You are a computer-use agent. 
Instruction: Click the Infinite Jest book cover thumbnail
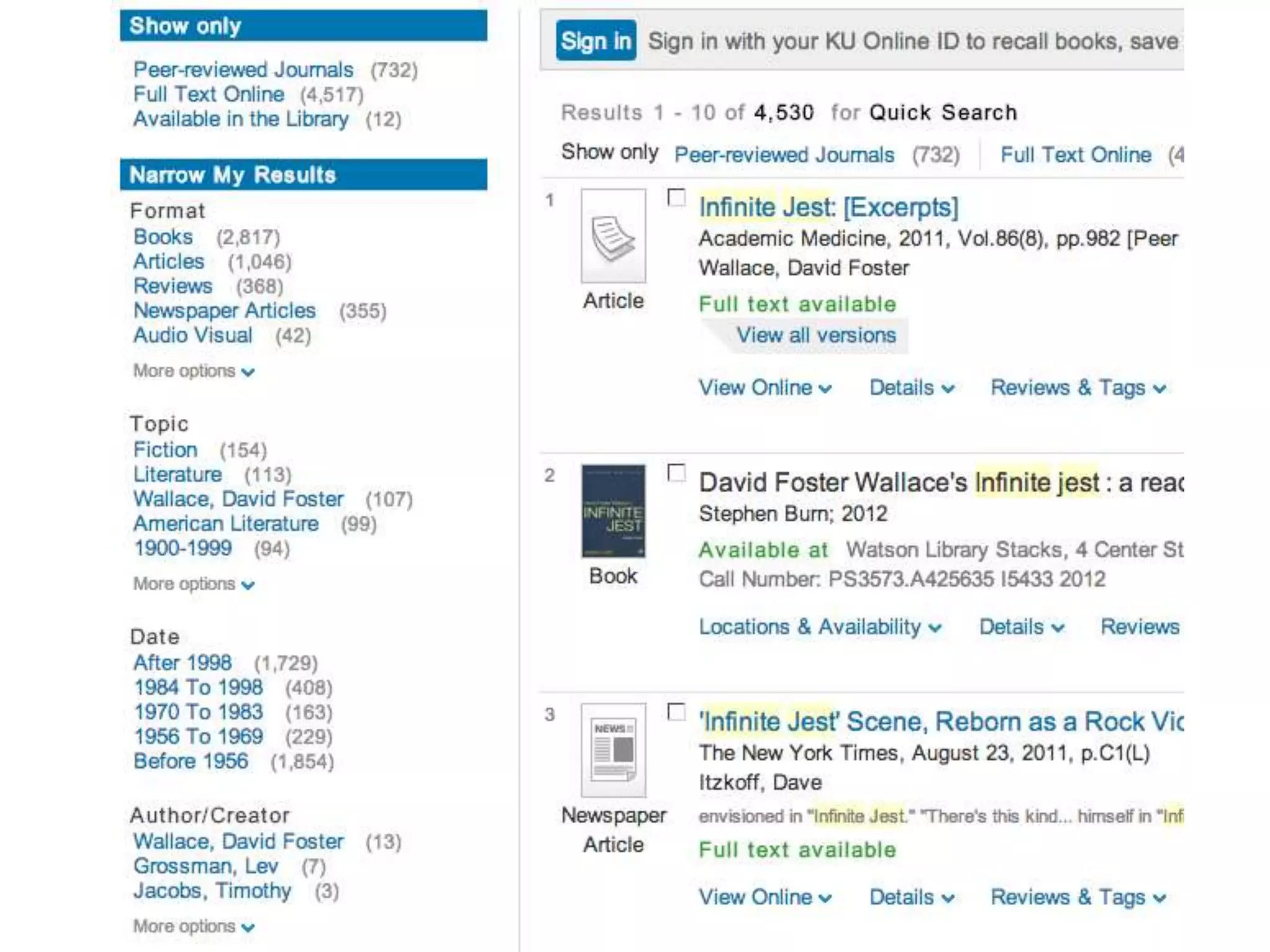tap(613, 511)
